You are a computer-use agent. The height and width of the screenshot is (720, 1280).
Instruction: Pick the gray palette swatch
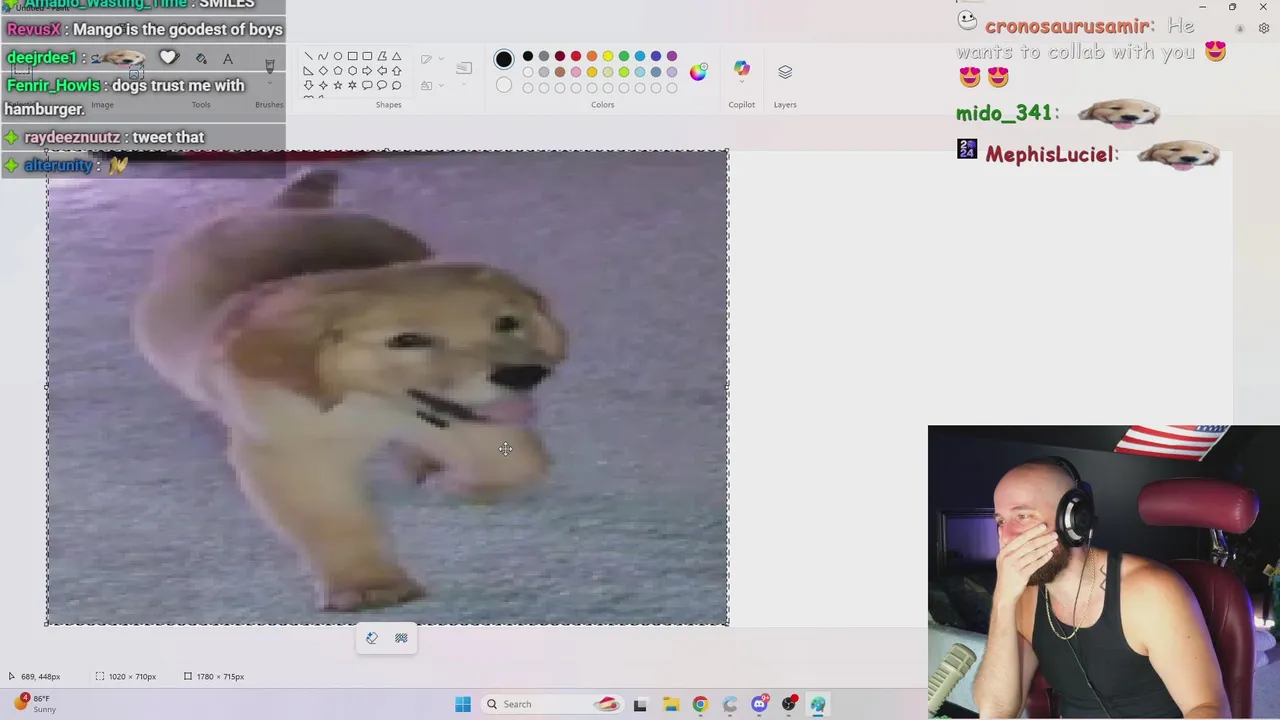pyautogui.click(x=544, y=56)
